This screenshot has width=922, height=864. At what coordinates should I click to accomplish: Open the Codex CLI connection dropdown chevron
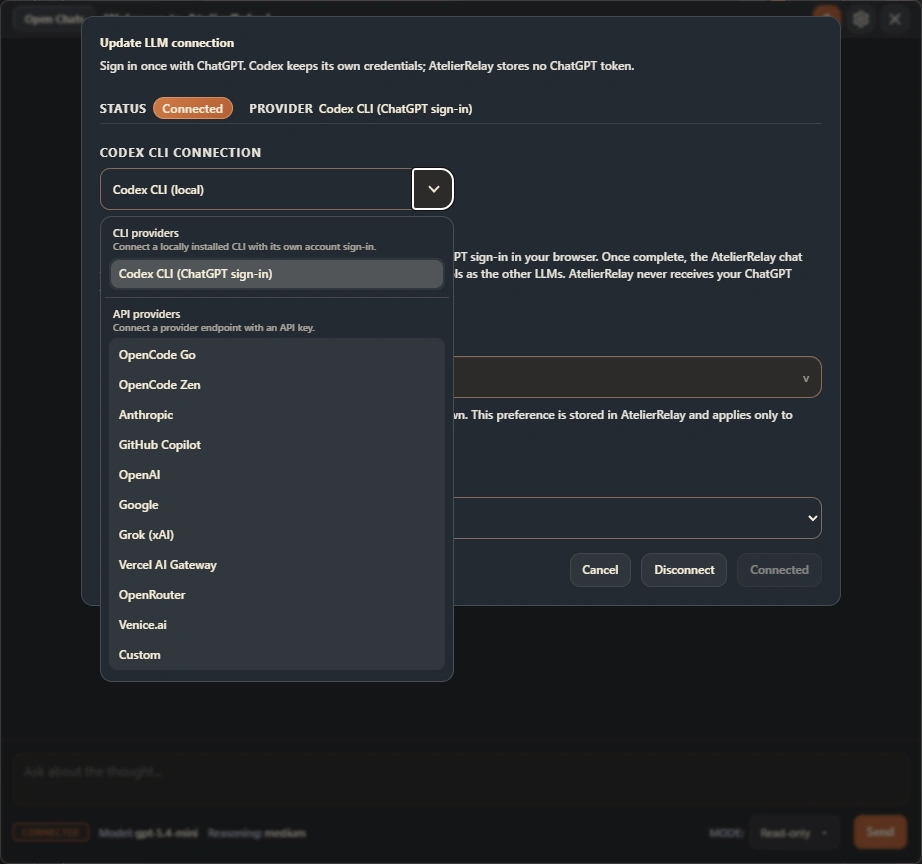point(433,189)
